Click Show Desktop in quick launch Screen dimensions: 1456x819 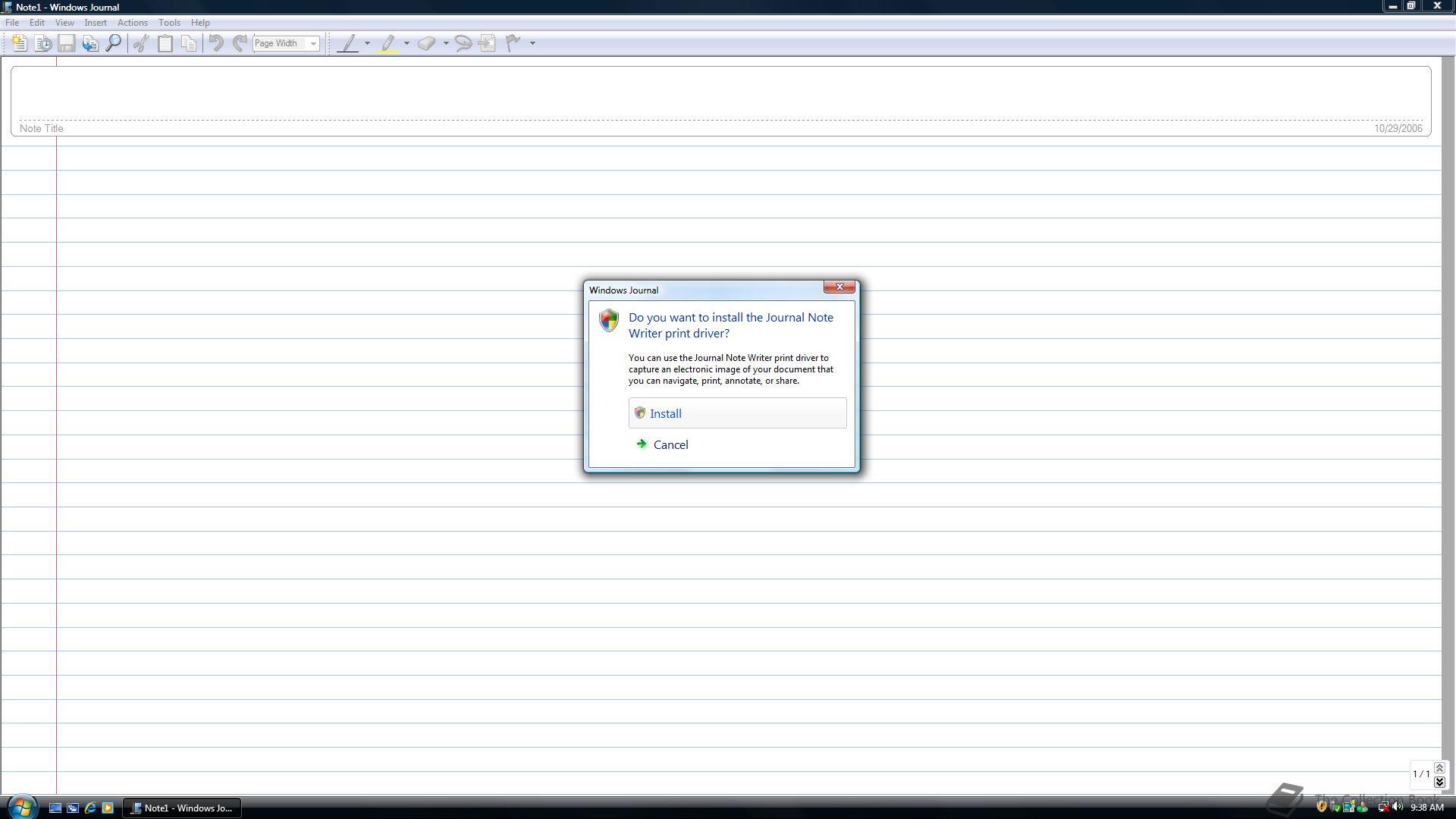coord(55,808)
